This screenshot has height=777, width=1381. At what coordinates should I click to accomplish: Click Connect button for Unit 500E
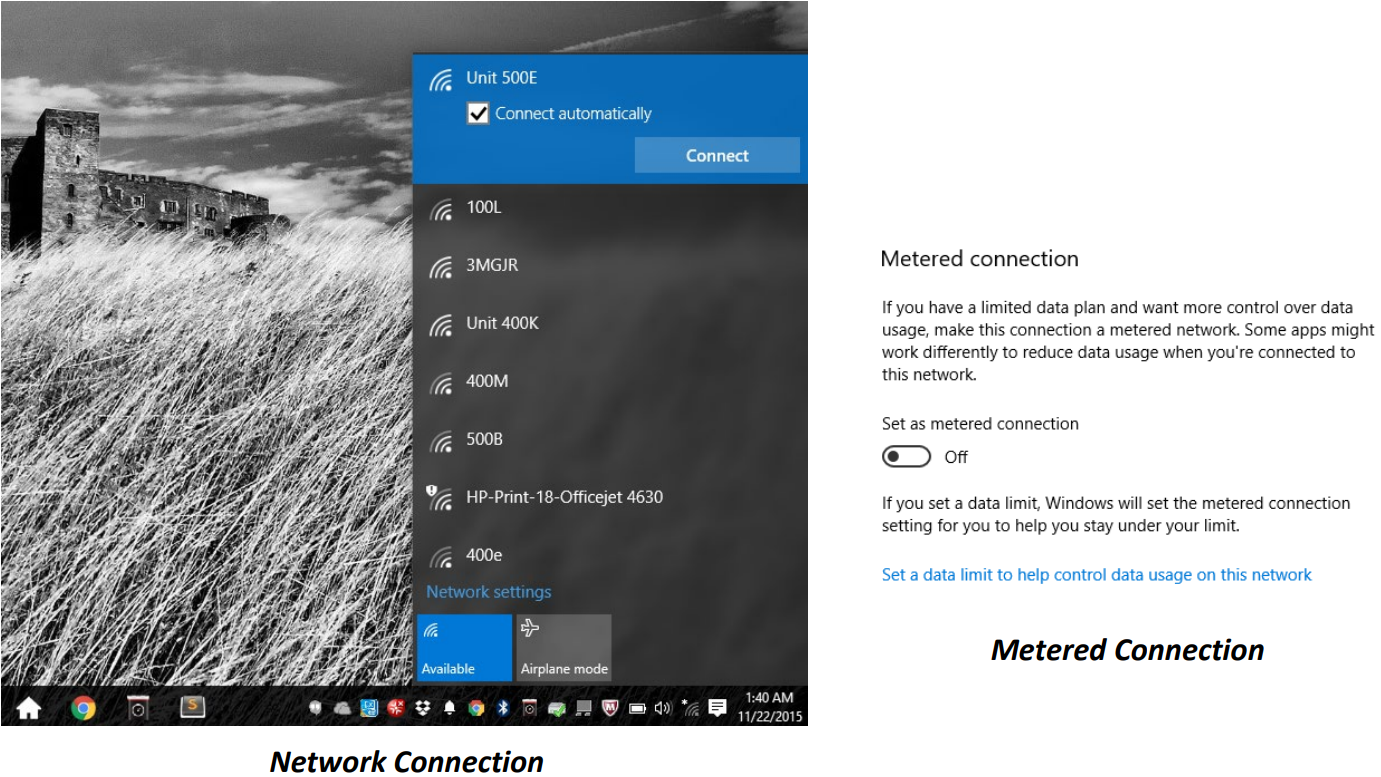coord(717,155)
